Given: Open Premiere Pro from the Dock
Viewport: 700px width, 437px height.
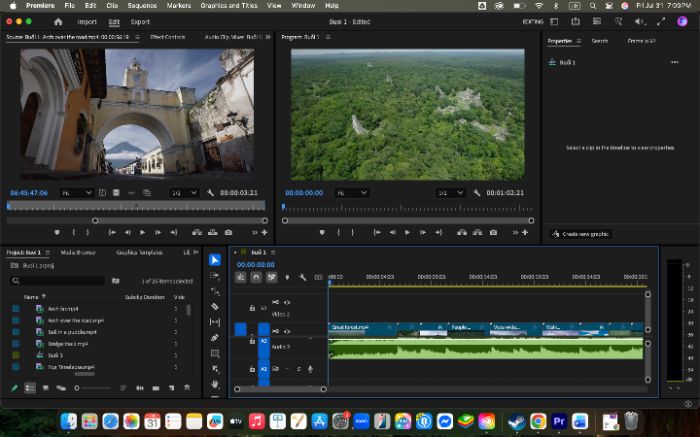Looking at the screenshot, I should click(x=559, y=421).
